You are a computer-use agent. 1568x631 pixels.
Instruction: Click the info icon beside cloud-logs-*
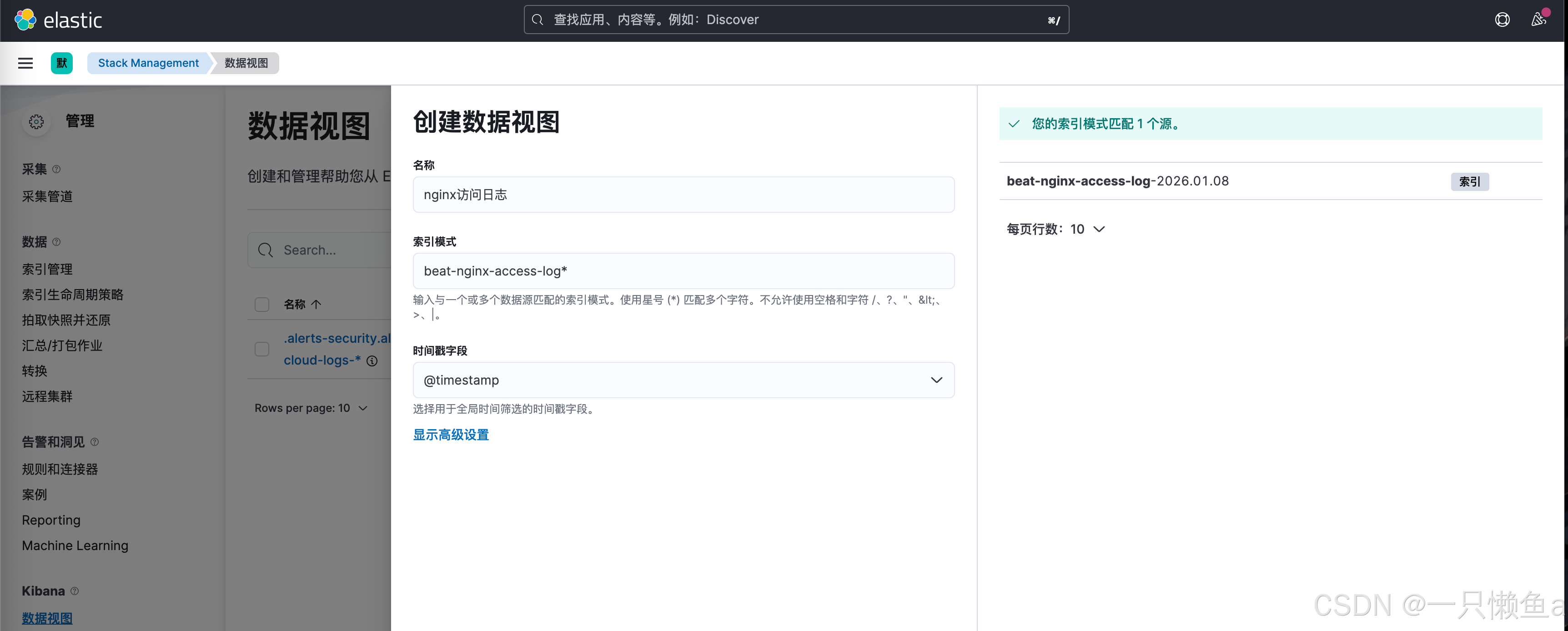coord(372,361)
